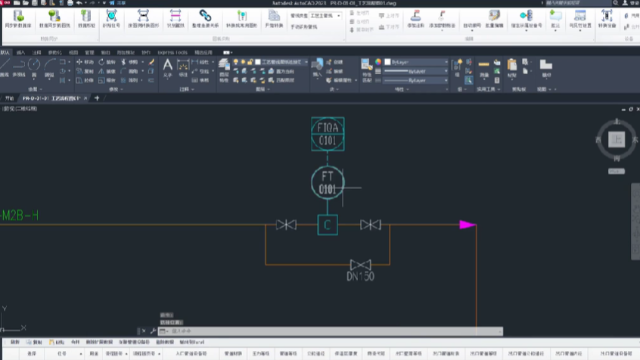Image resolution: width=640 pixels, height=360 pixels.
Task: Toggle layer lock padlock icon
Action: [250, 62]
